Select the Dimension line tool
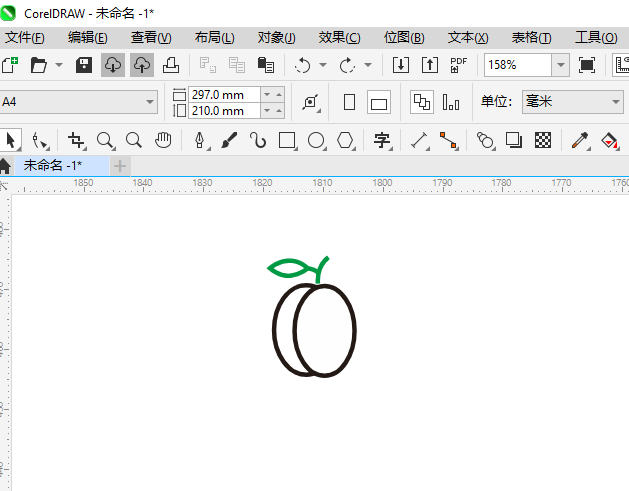This screenshot has height=491, width=629. [x=420, y=140]
